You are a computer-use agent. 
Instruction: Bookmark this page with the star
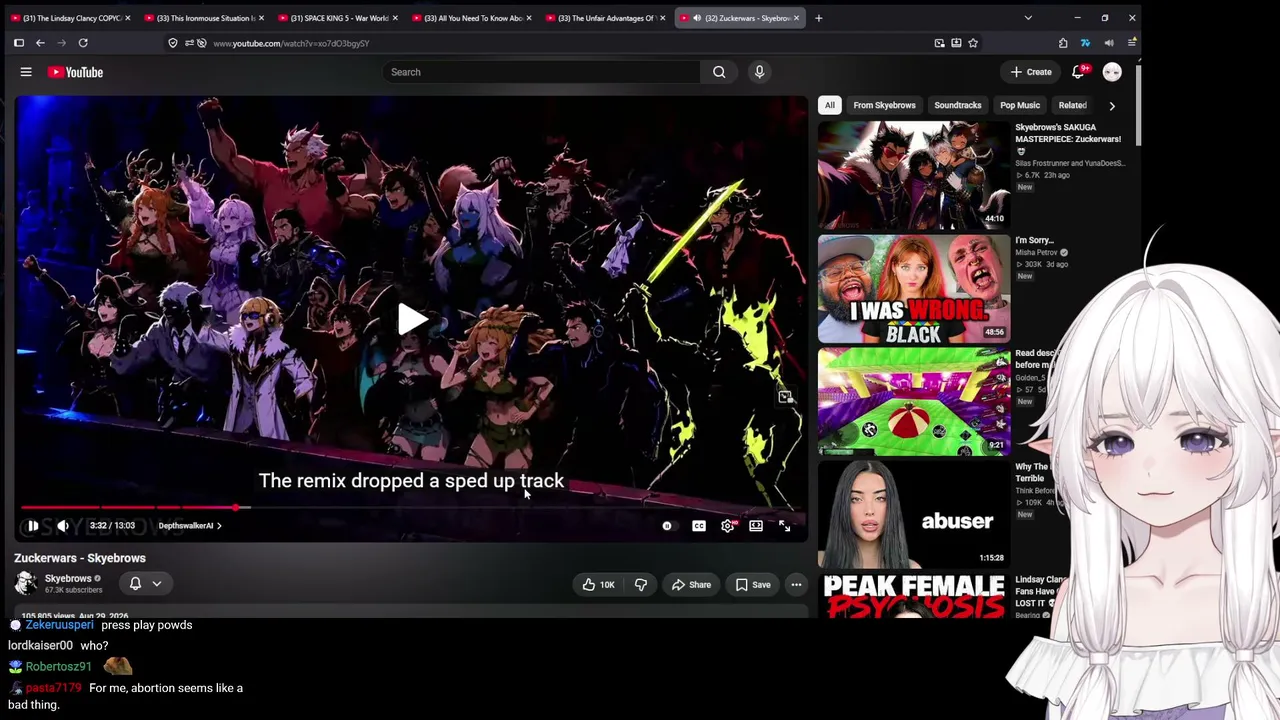click(x=973, y=43)
